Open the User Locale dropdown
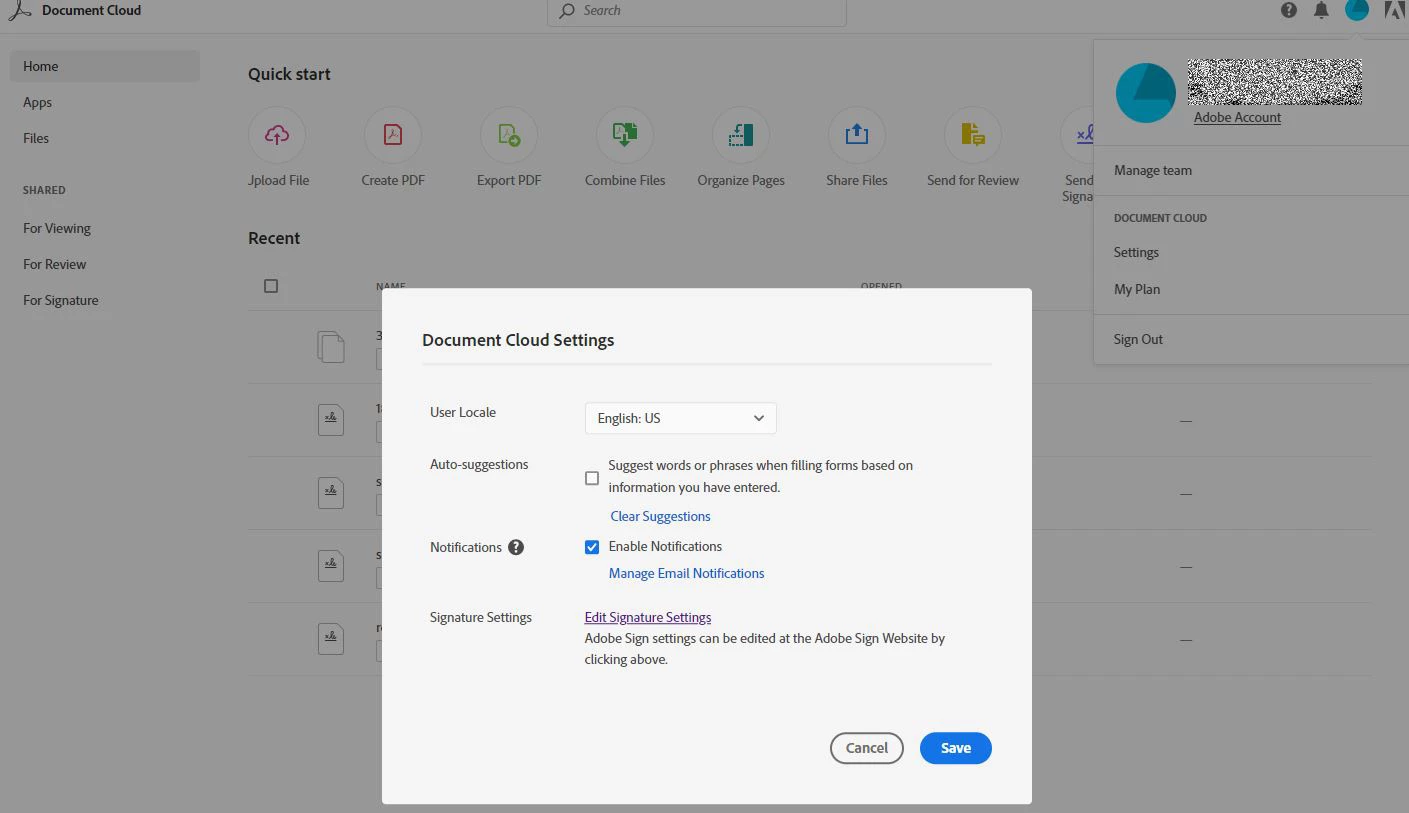Viewport: 1409px width, 813px height. coord(681,418)
